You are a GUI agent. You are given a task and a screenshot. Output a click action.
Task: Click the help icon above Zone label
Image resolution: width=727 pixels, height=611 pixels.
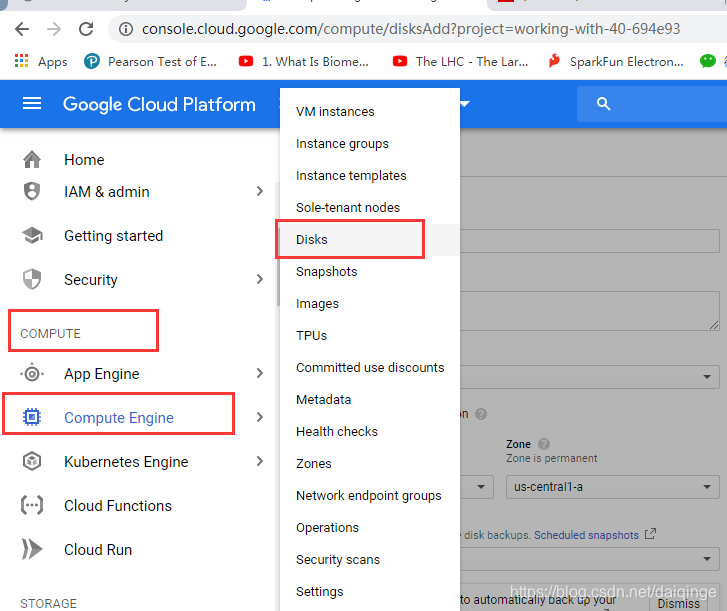[481, 414]
